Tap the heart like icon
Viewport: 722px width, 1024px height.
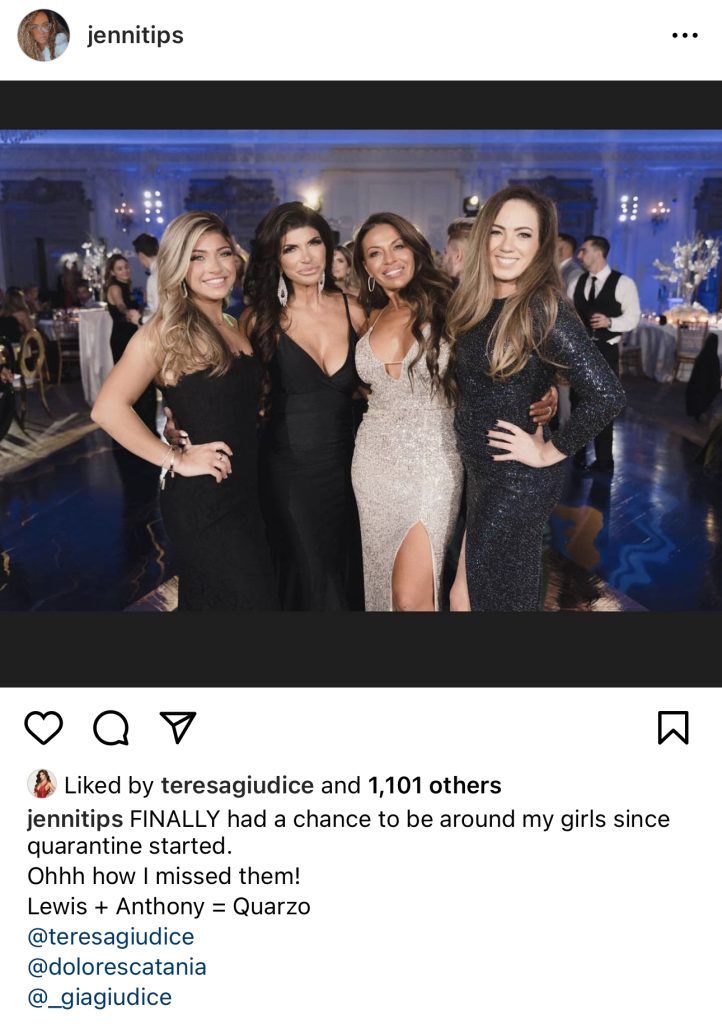coord(43,728)
